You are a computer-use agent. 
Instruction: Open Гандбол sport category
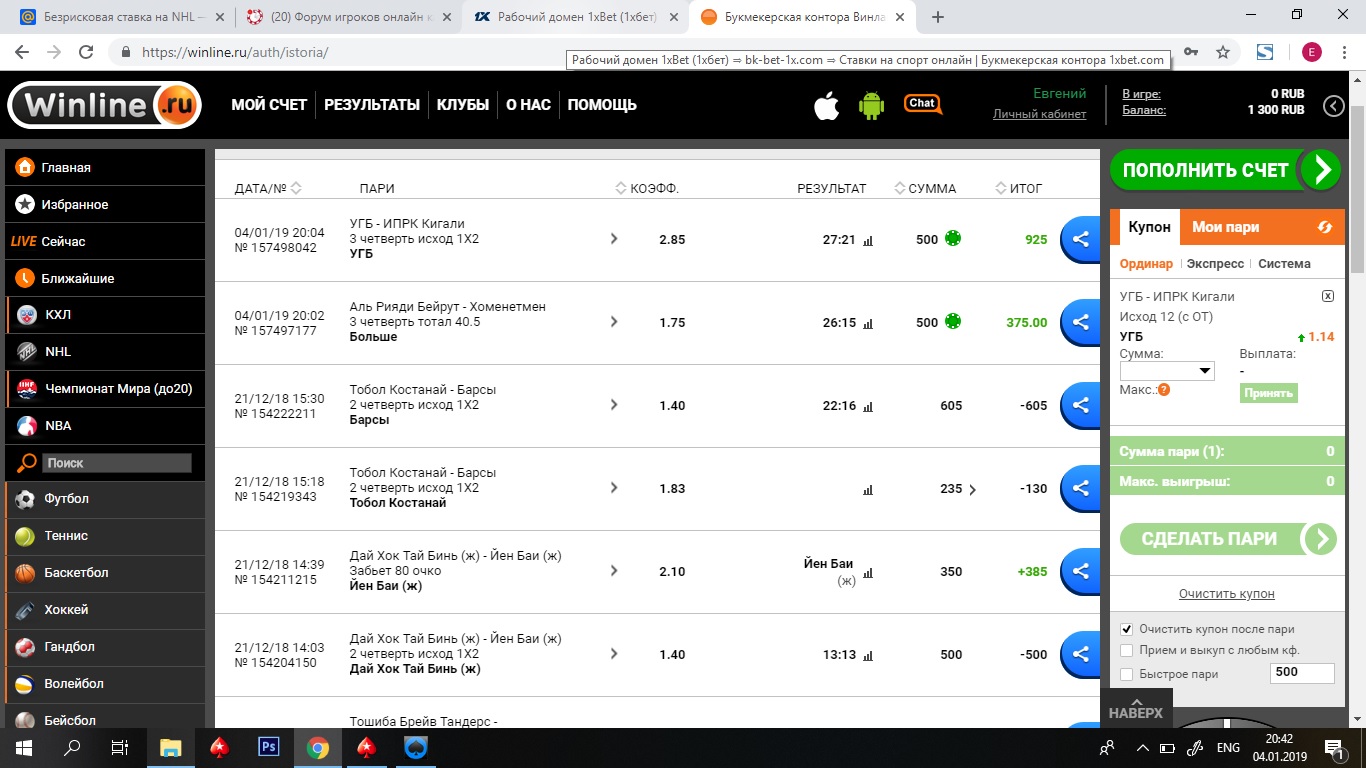point(105,647)
